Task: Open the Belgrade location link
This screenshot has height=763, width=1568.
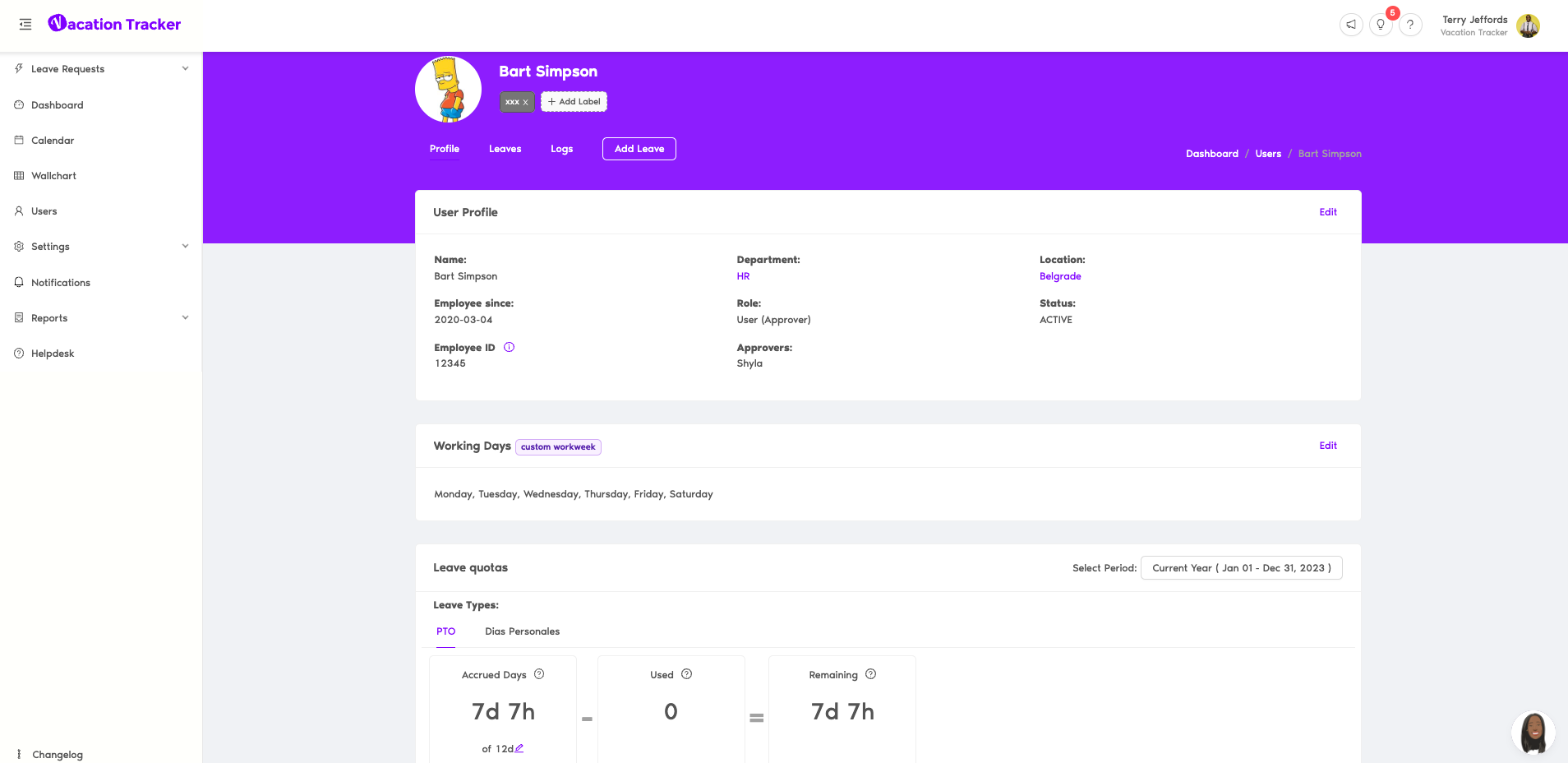Action: coord(1060,276)
